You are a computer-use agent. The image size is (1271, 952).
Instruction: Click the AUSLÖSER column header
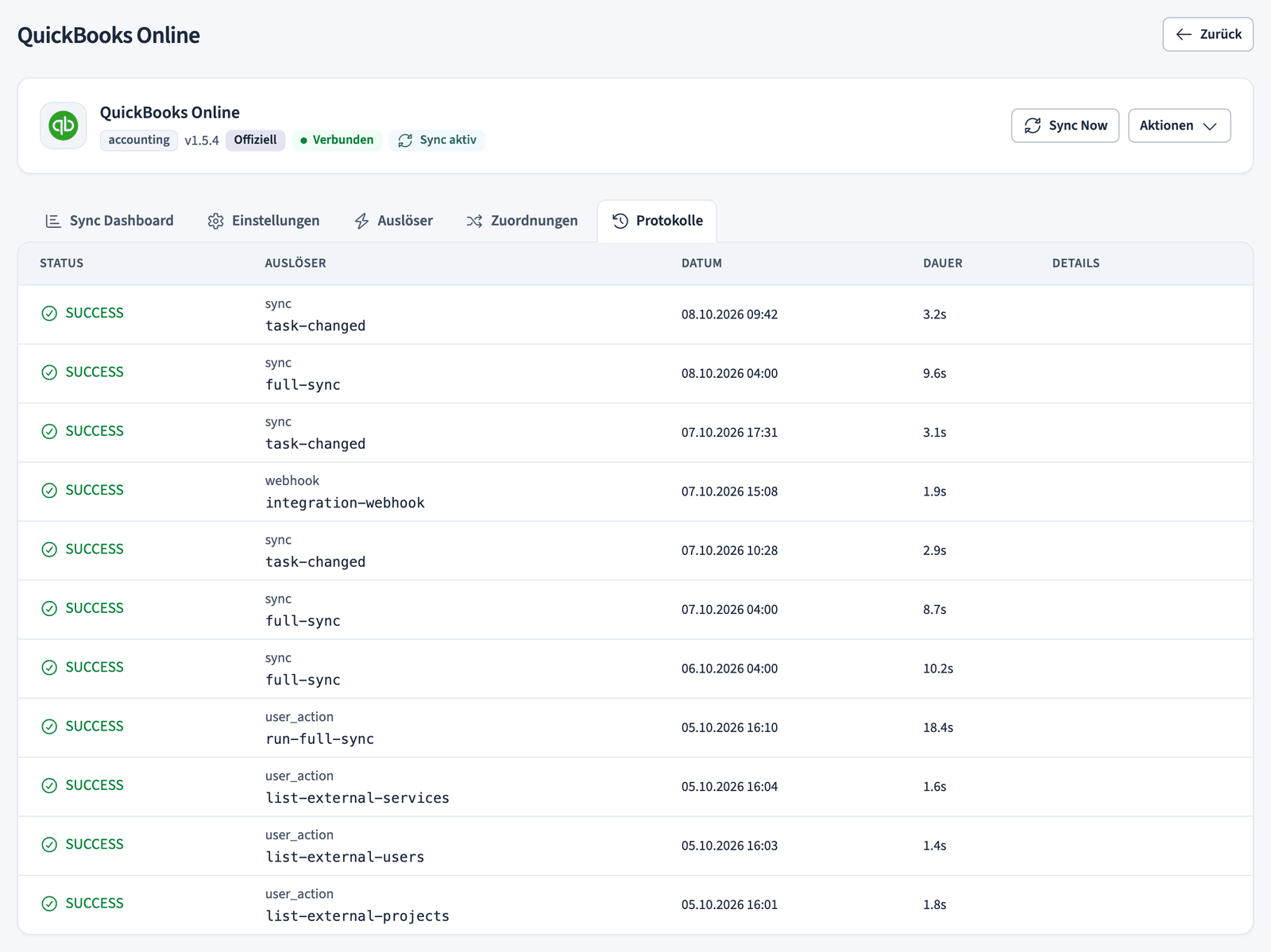pos(296,263)
